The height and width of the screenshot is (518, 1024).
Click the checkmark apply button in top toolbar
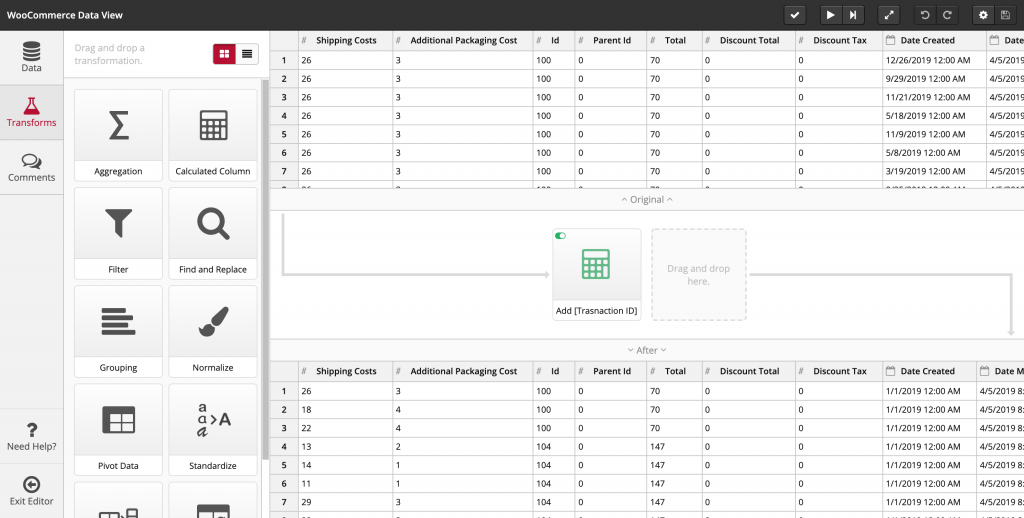point(795,15)
